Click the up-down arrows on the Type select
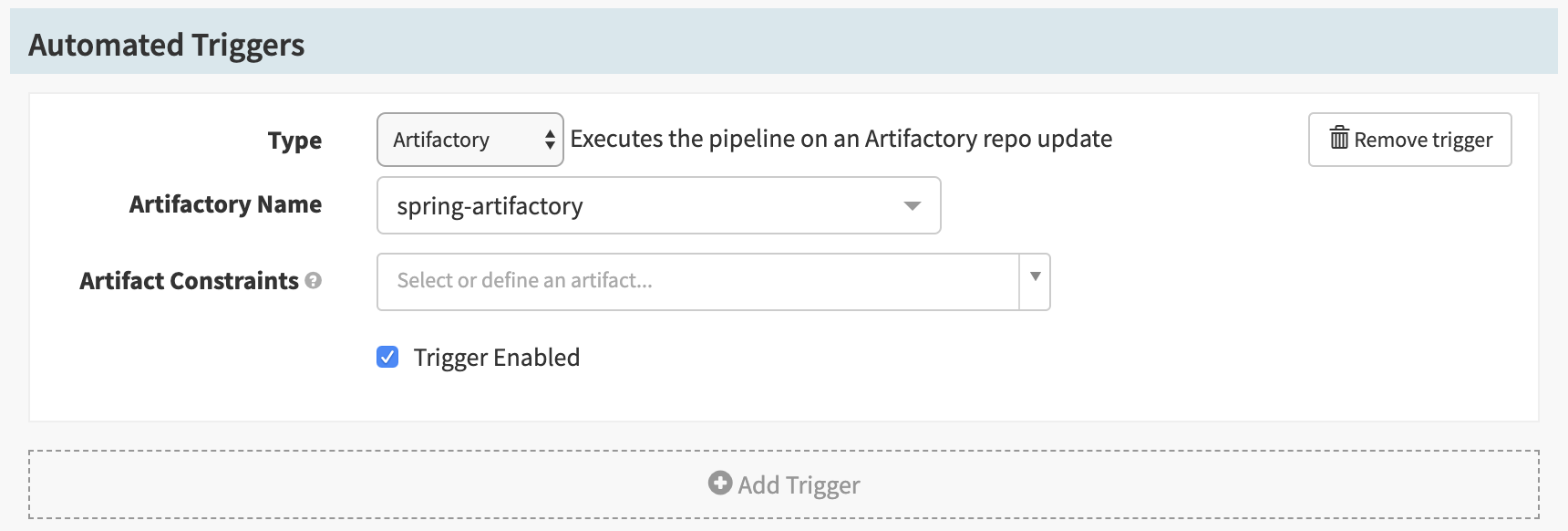The width and height of the screenshot is (1568, 531). coord(550,140)
